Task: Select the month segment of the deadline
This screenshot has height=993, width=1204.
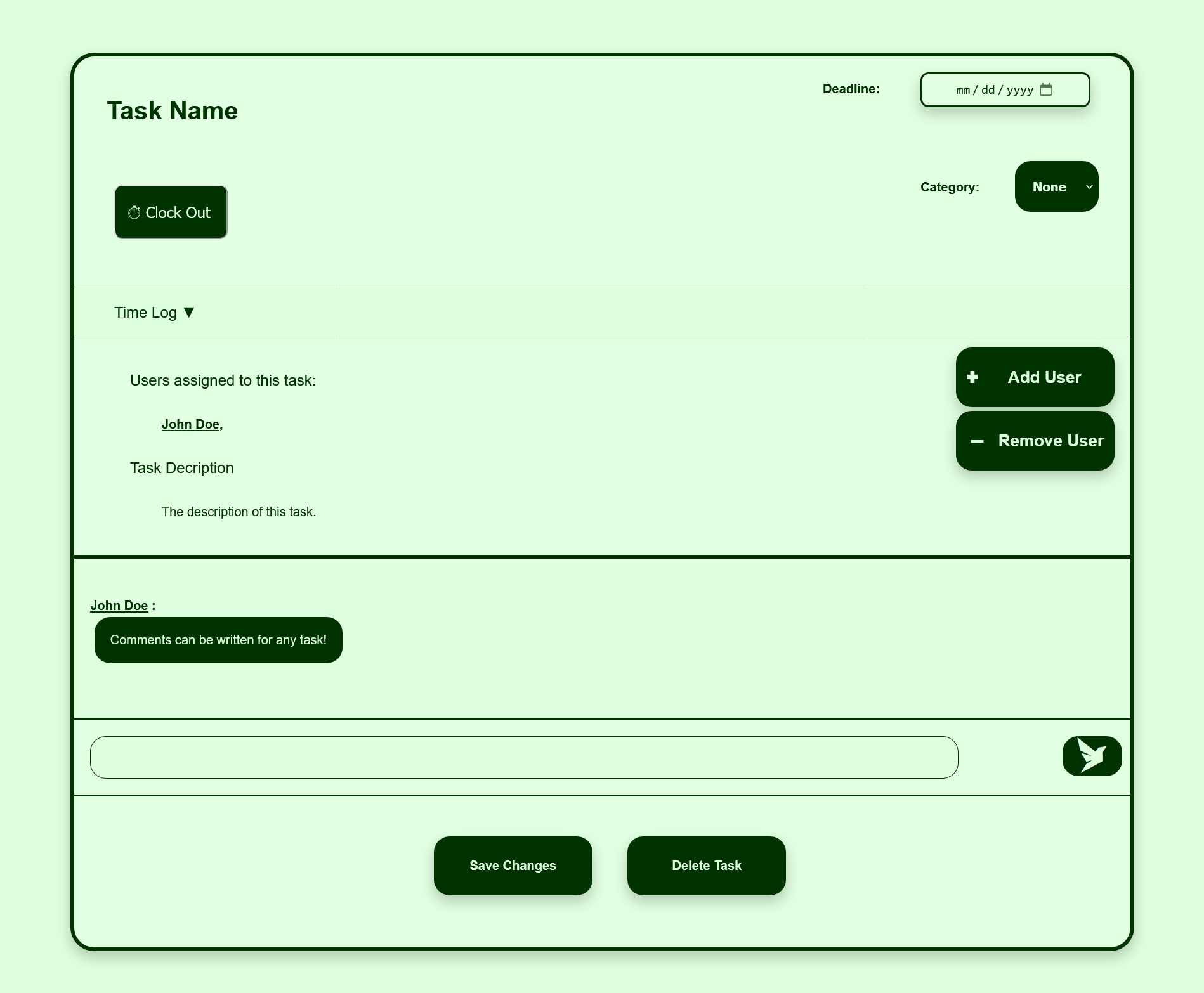Action: tap(962, 90)
